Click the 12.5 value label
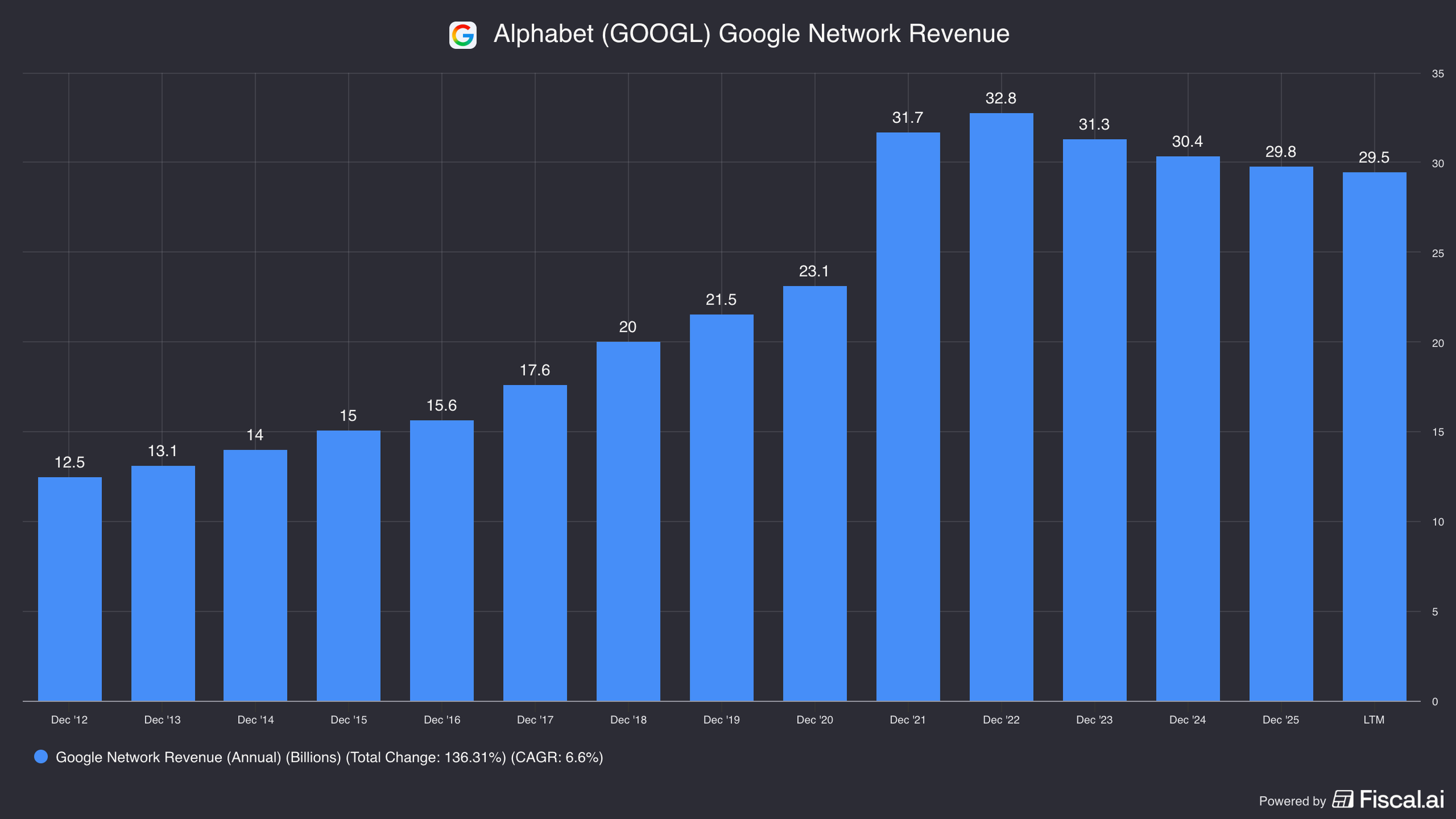Viewport: 1456px width, 819px height. [70, 463]
